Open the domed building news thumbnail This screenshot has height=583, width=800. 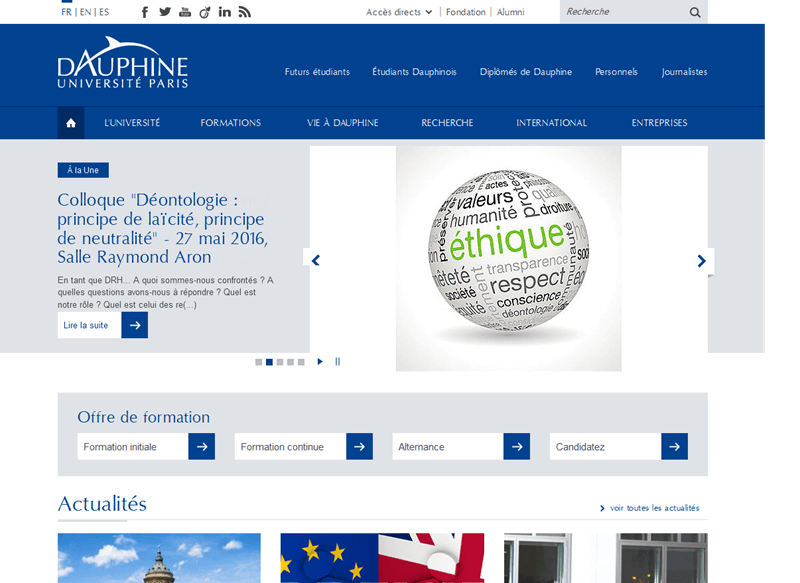point(159,558)
